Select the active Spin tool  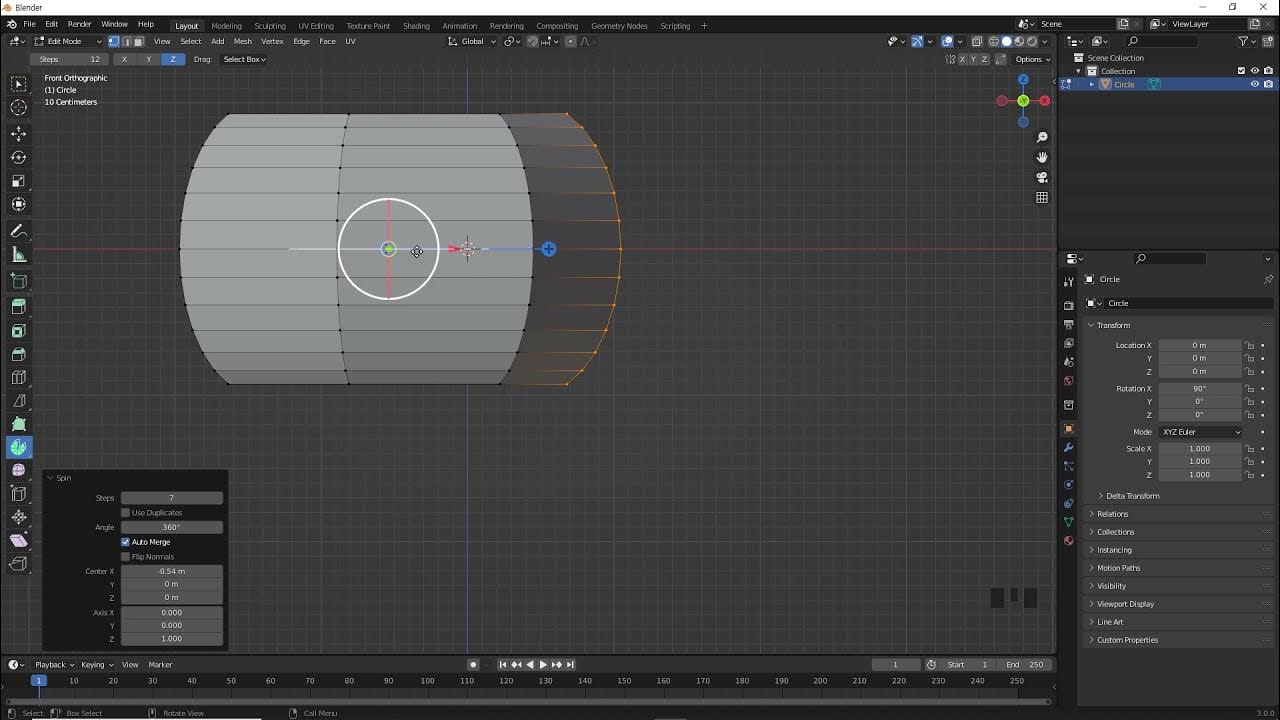pos(19,447)
